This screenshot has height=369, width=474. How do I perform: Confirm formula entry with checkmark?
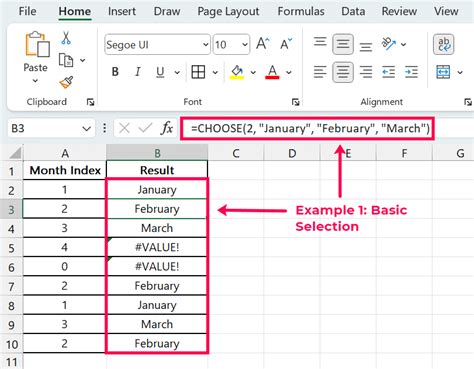pos(145,128)
